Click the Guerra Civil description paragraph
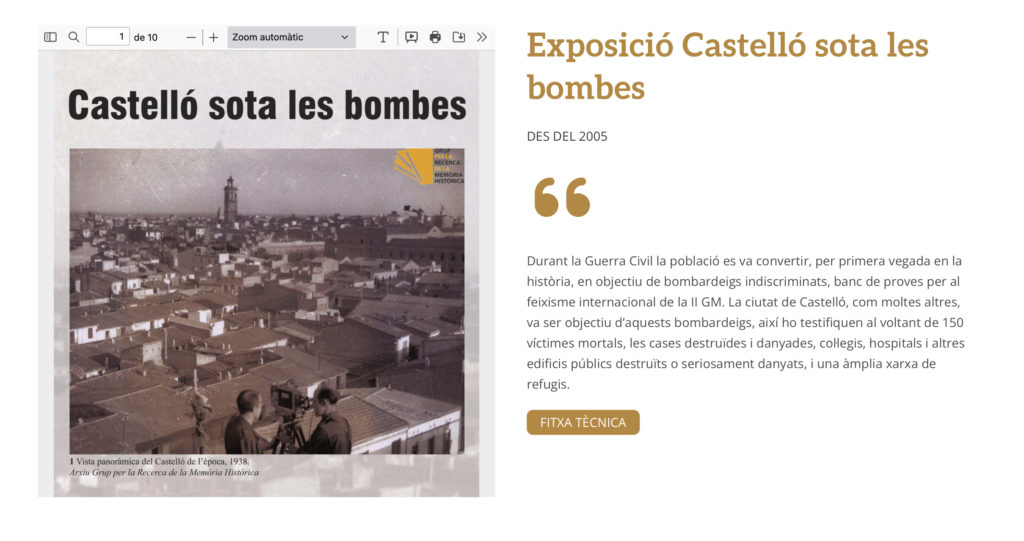Screen dimensions: 1024x541 coord(745,322)
